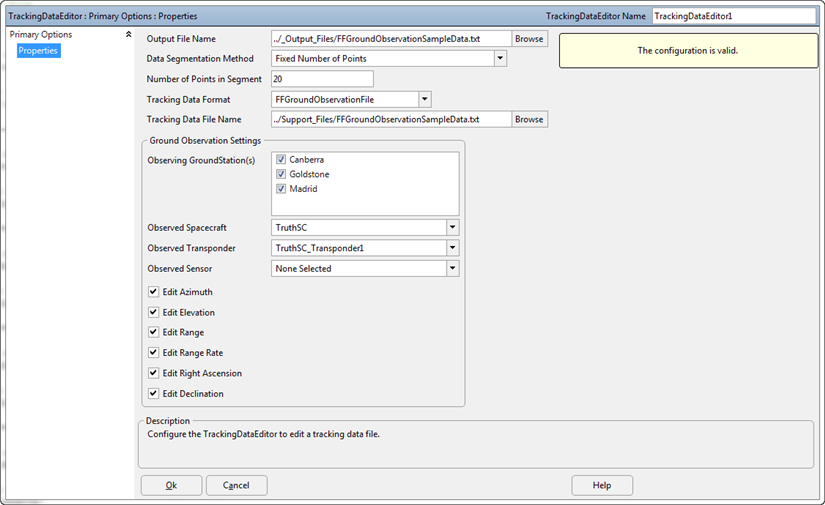Click the Observing GroundStation(s) label
This screenshot has width=825, height=505.
pyautogui.click(x=202, y=160)
